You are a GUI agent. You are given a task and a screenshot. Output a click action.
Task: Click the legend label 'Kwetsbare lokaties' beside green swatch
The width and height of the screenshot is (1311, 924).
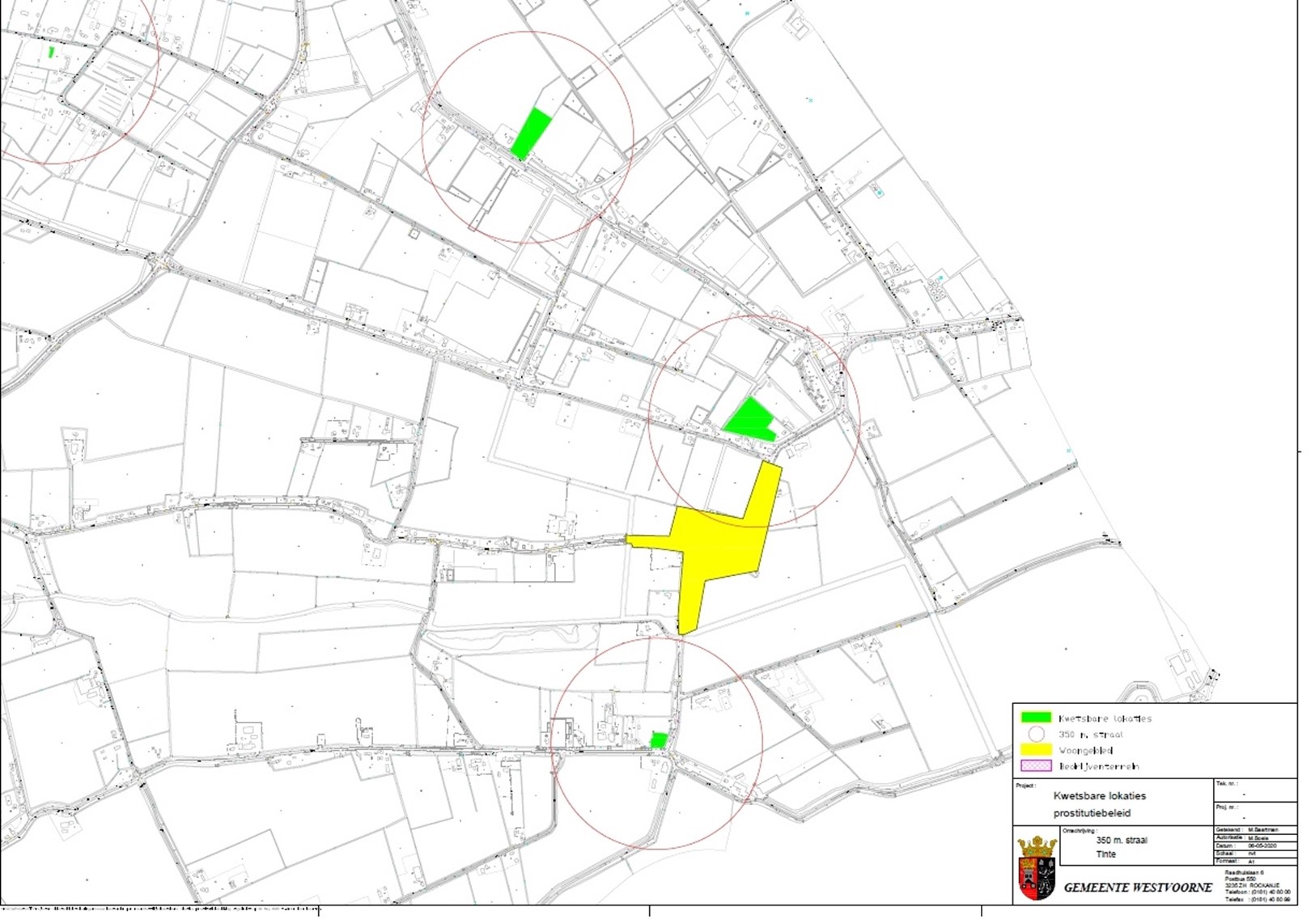click(1105, 718)
